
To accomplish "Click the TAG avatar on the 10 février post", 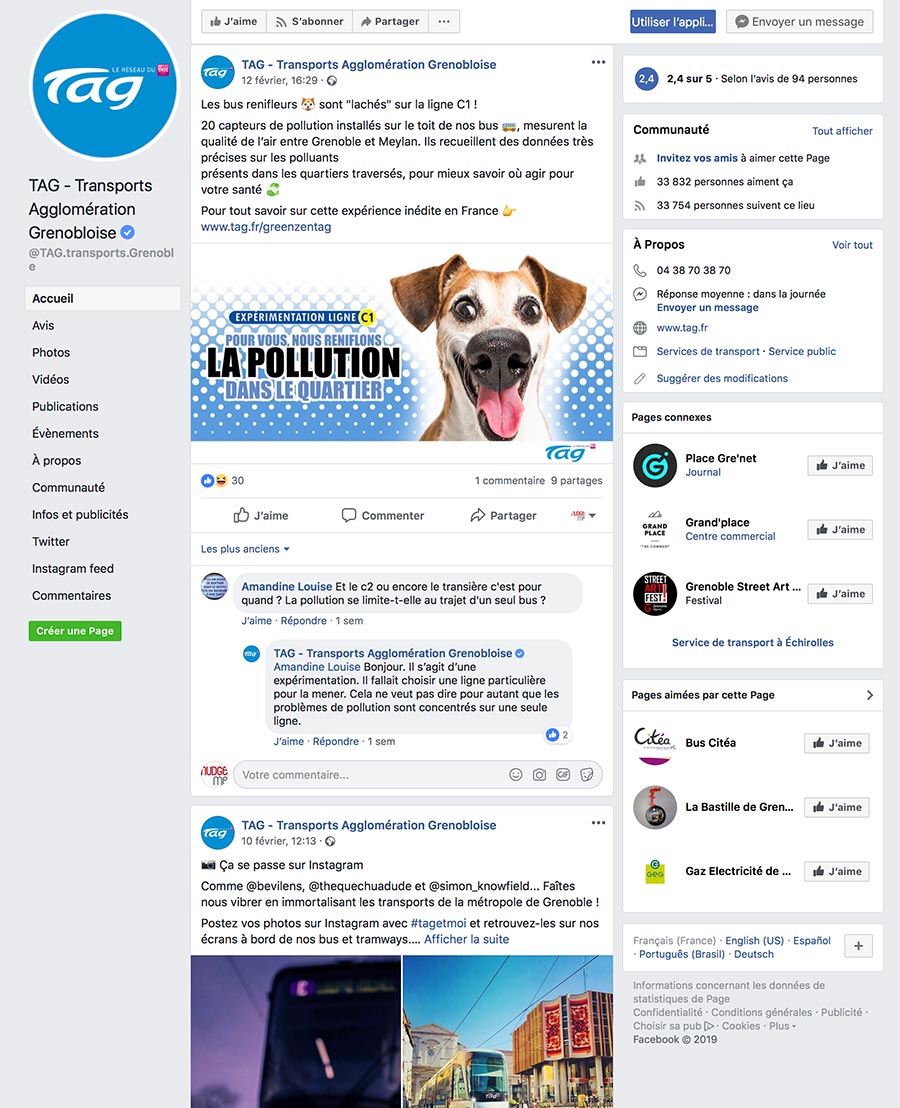I will click(218, 832).
